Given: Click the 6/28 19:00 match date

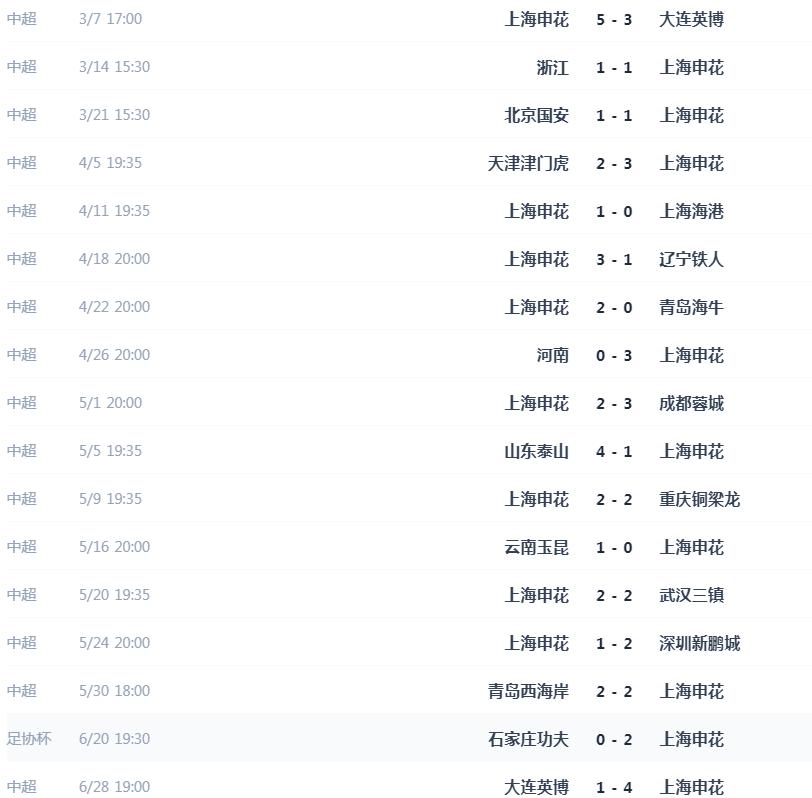Looking at the screenshot, I should [x=114, y=787].
